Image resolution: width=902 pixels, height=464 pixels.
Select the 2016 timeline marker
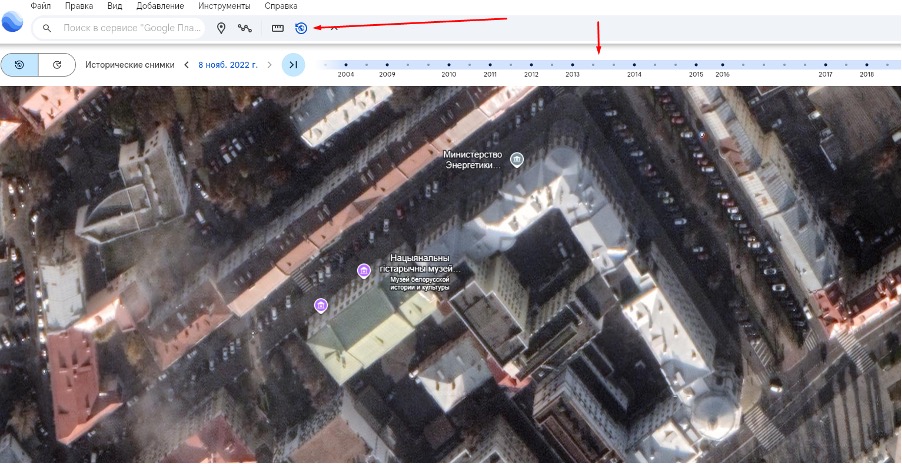click(x=723, y=65)
